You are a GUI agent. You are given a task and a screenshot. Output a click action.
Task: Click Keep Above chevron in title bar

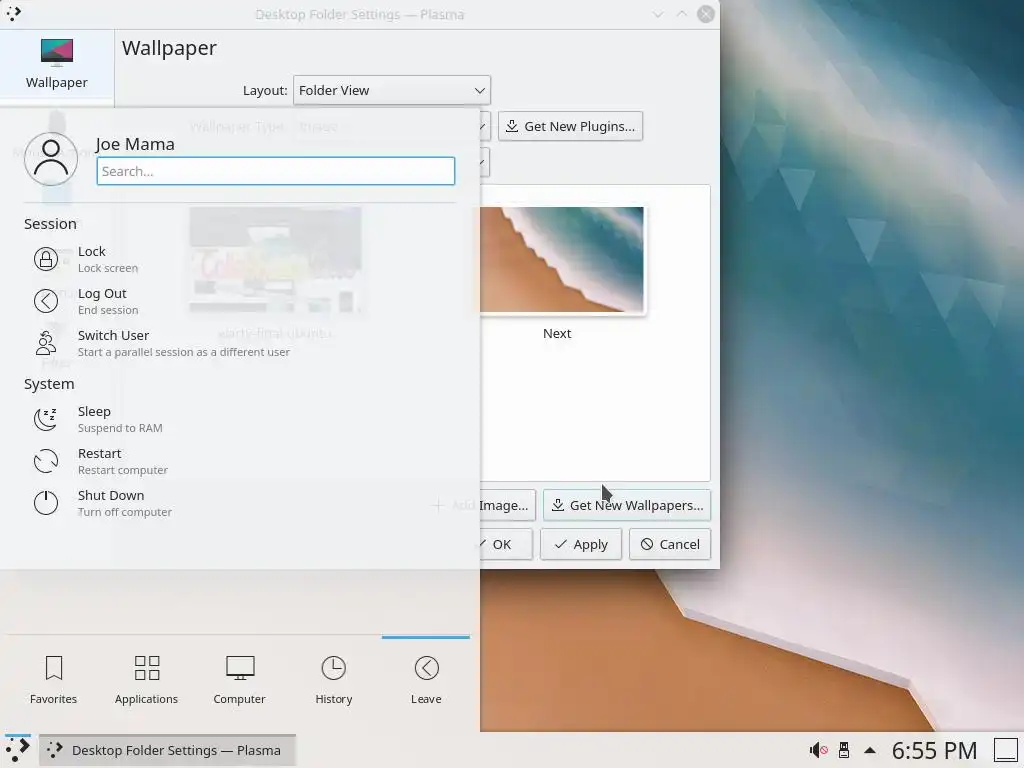click(x=681, y=14)
